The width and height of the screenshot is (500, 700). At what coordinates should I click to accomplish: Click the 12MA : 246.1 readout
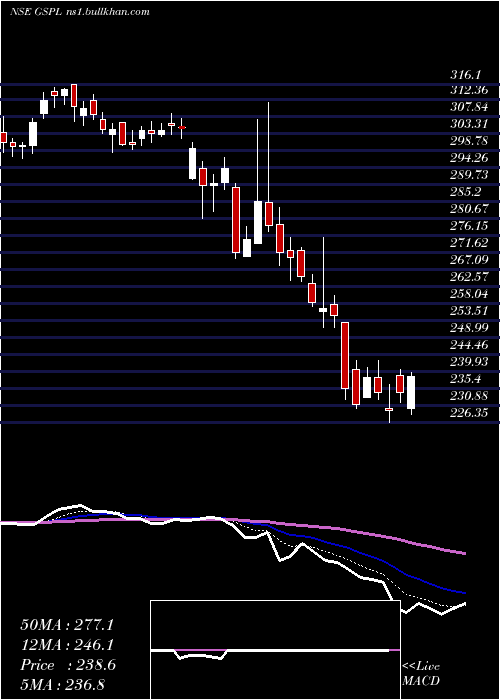67,645
